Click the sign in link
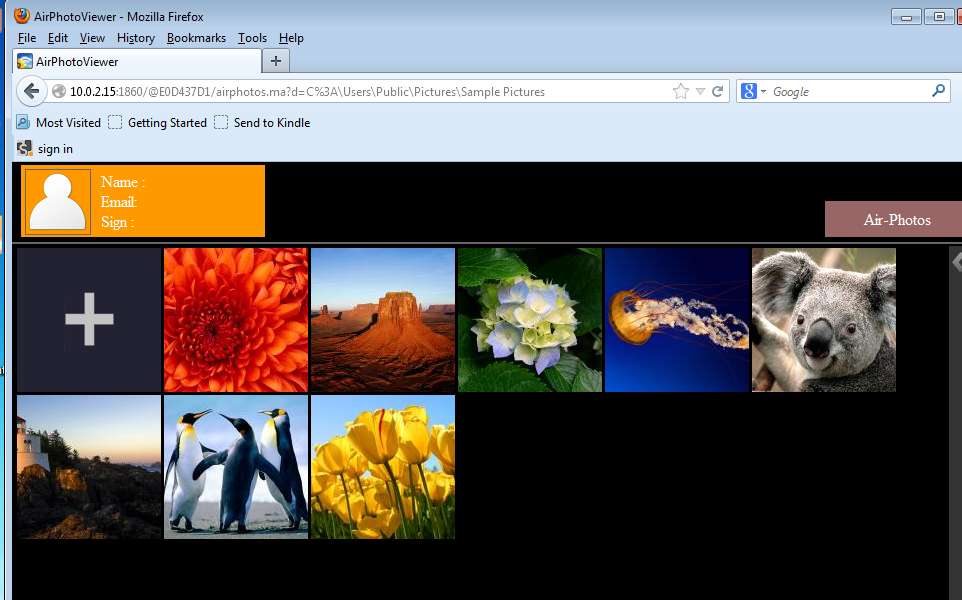The height and width of the screenshot is (600, 962). [45, 148]
